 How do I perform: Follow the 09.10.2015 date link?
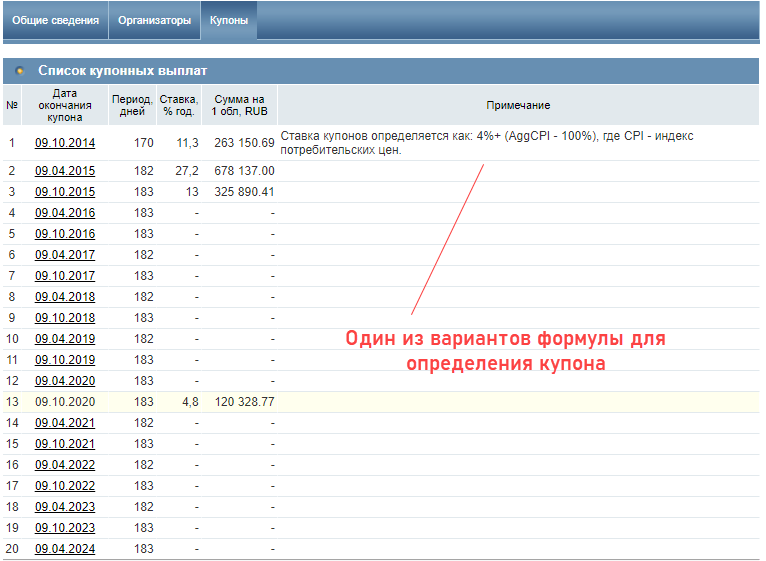(65, 192)
